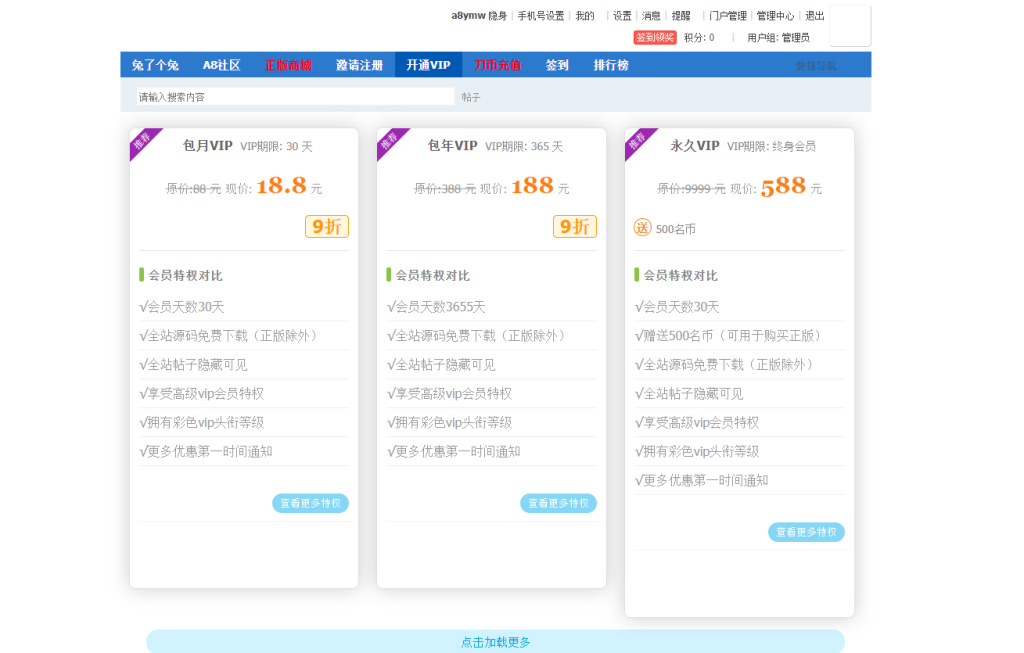
Task: Expand 快捷导航 quick navigation
Action: click(816, 65)
